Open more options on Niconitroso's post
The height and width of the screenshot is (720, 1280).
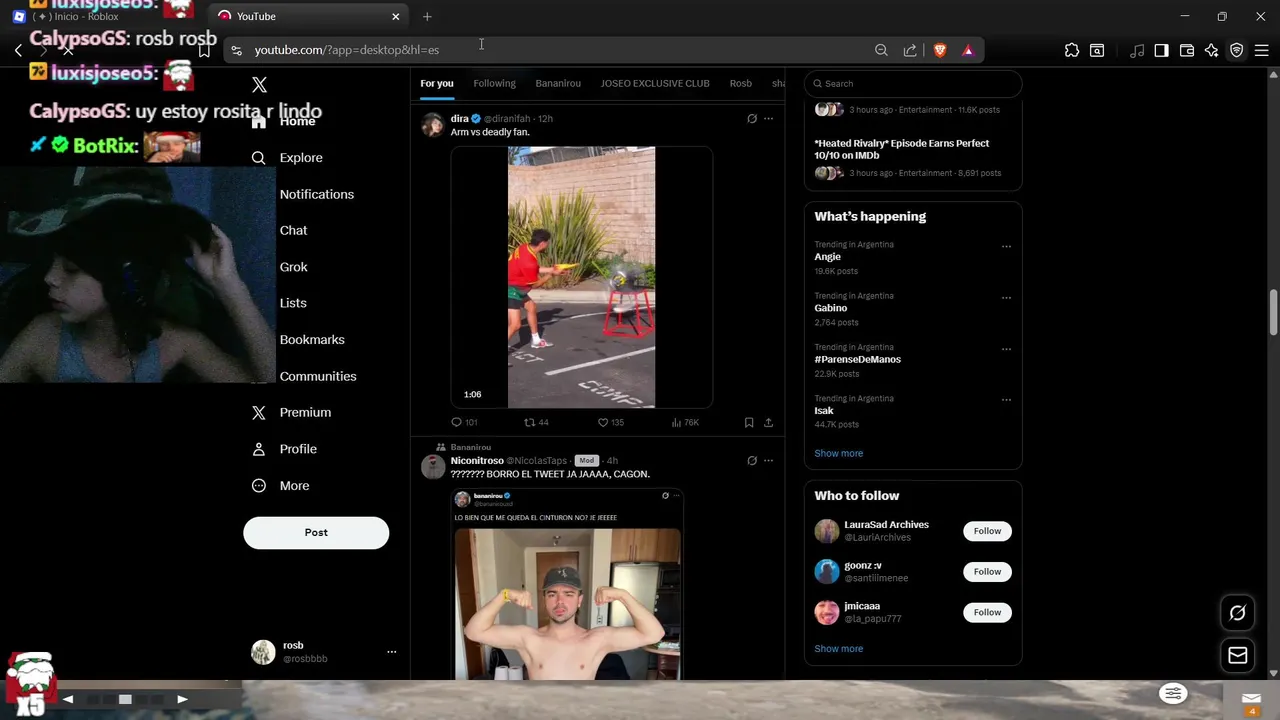(x=768, y=461)
